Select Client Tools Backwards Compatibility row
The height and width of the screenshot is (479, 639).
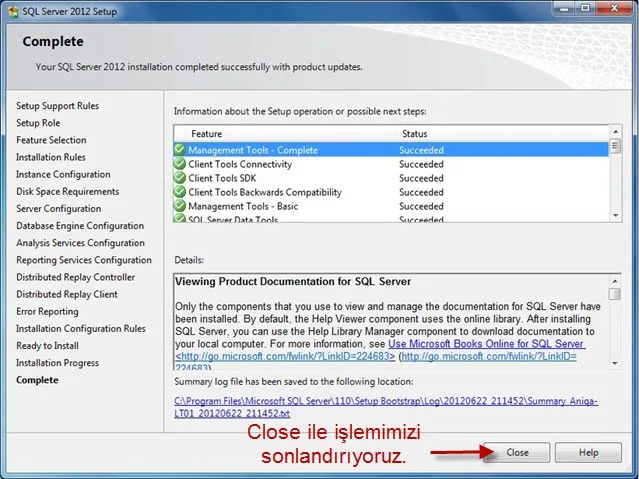coord(391,192)
